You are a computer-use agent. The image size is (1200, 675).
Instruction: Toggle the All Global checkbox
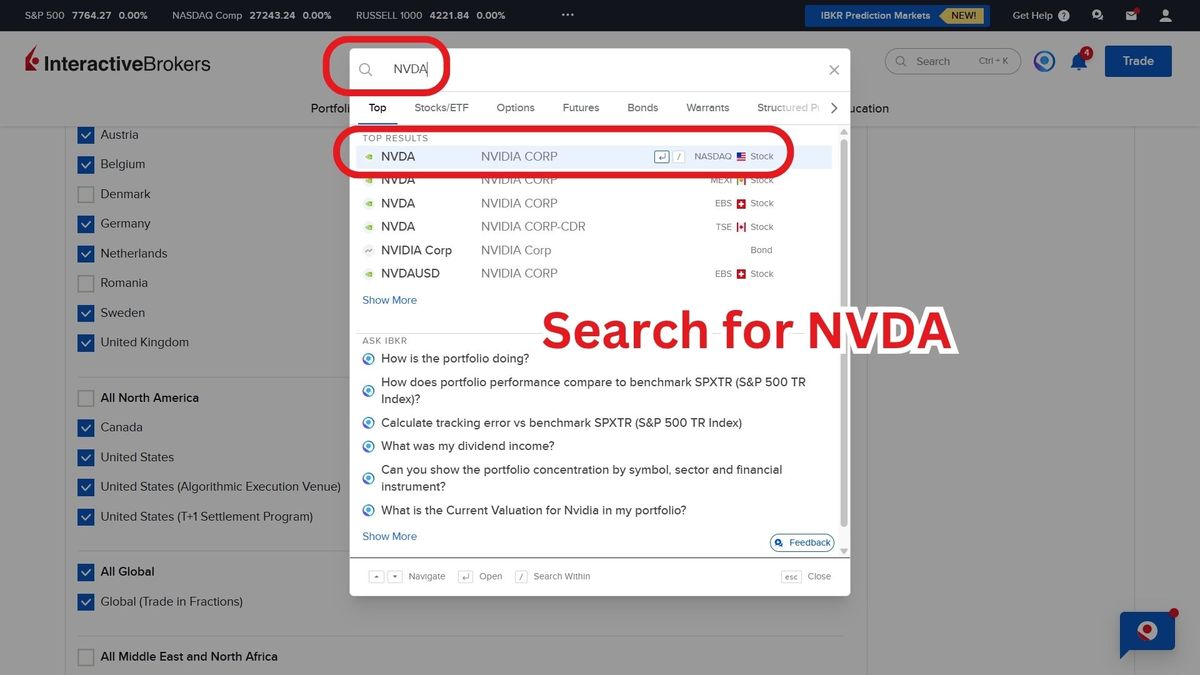coord(86,572)
